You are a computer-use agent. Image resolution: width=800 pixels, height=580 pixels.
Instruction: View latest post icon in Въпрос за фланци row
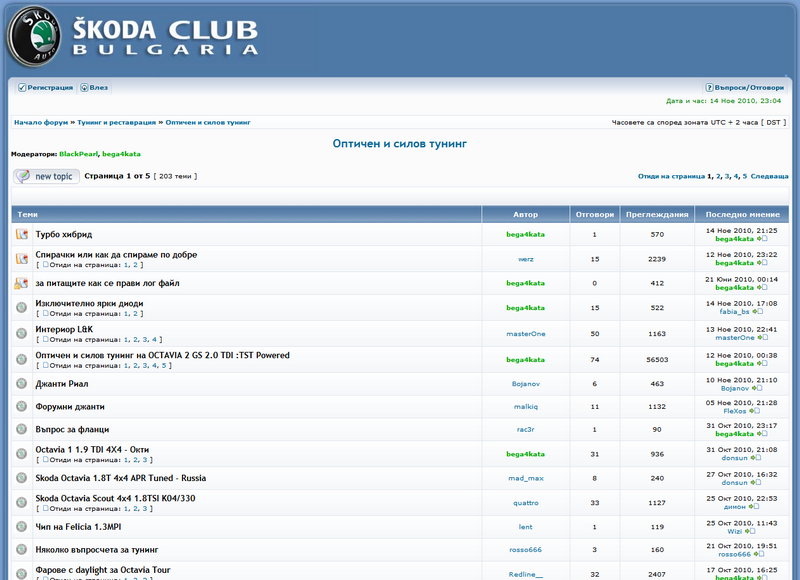pyautogui.click(x=762, y=434)
